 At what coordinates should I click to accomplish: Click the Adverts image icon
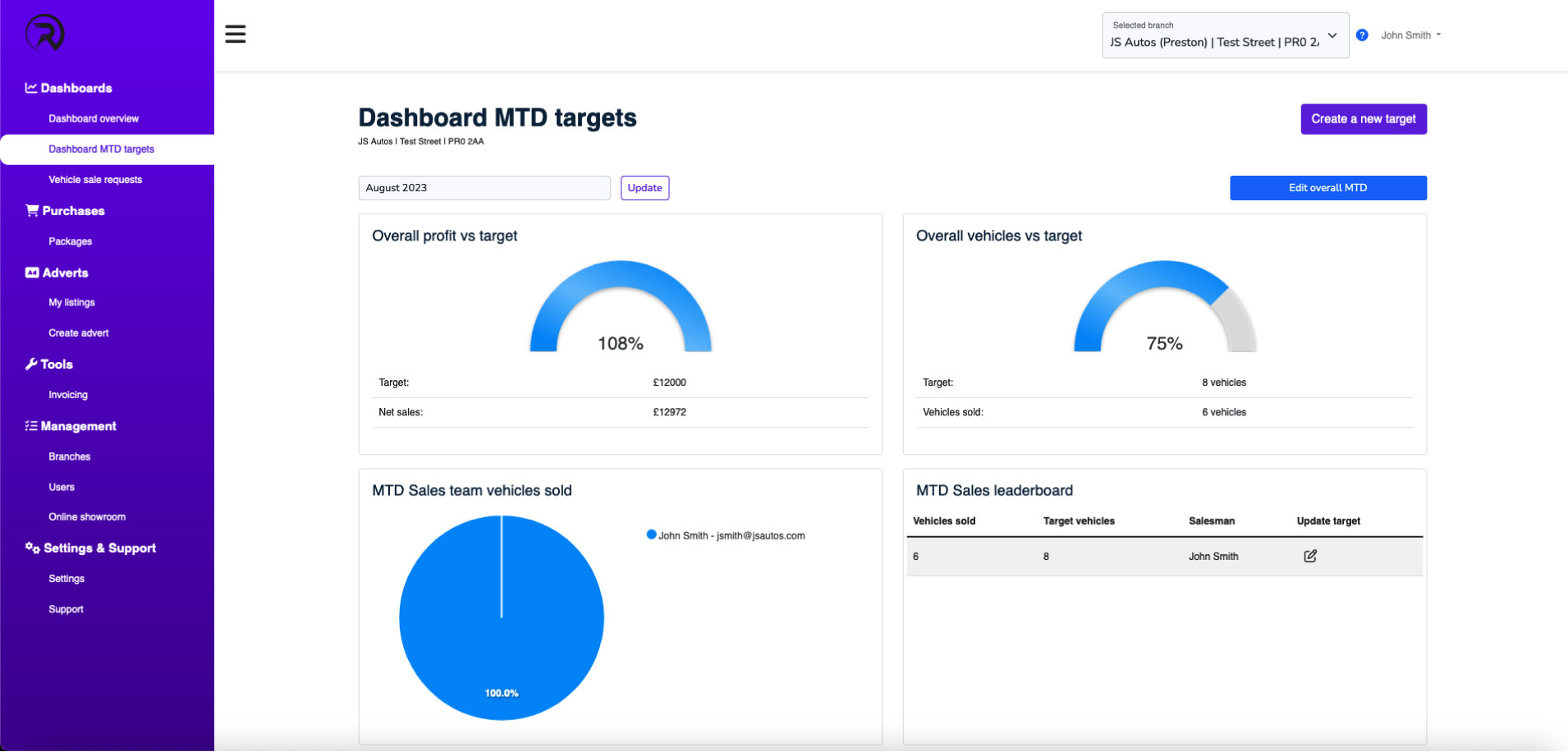coord(32,272)
